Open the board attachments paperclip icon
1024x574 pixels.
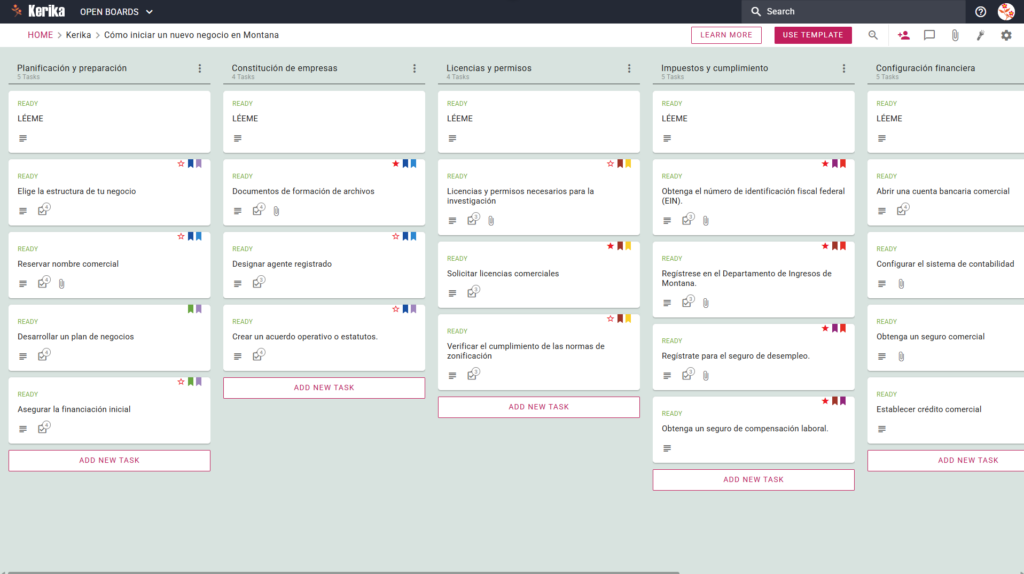coord(955,35)
